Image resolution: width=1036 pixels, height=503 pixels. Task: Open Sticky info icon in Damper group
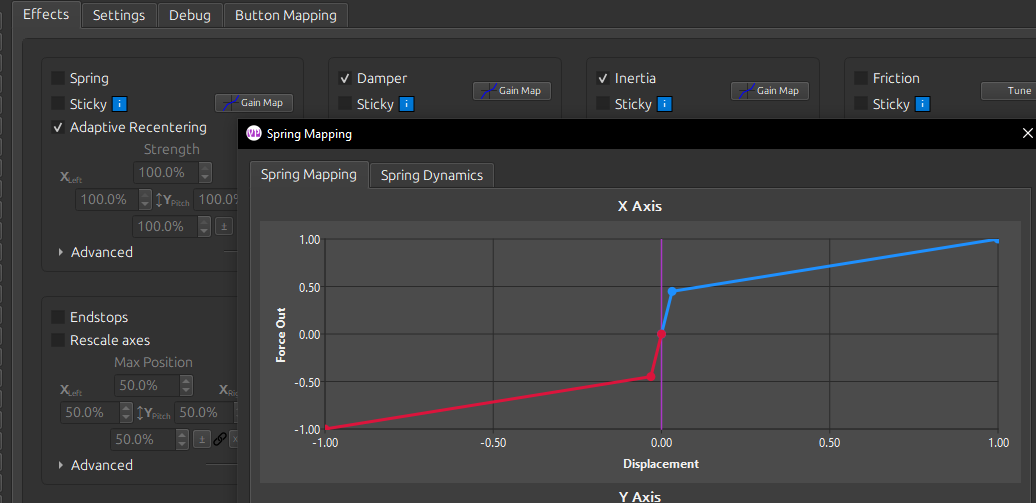[x=407, y=104]
